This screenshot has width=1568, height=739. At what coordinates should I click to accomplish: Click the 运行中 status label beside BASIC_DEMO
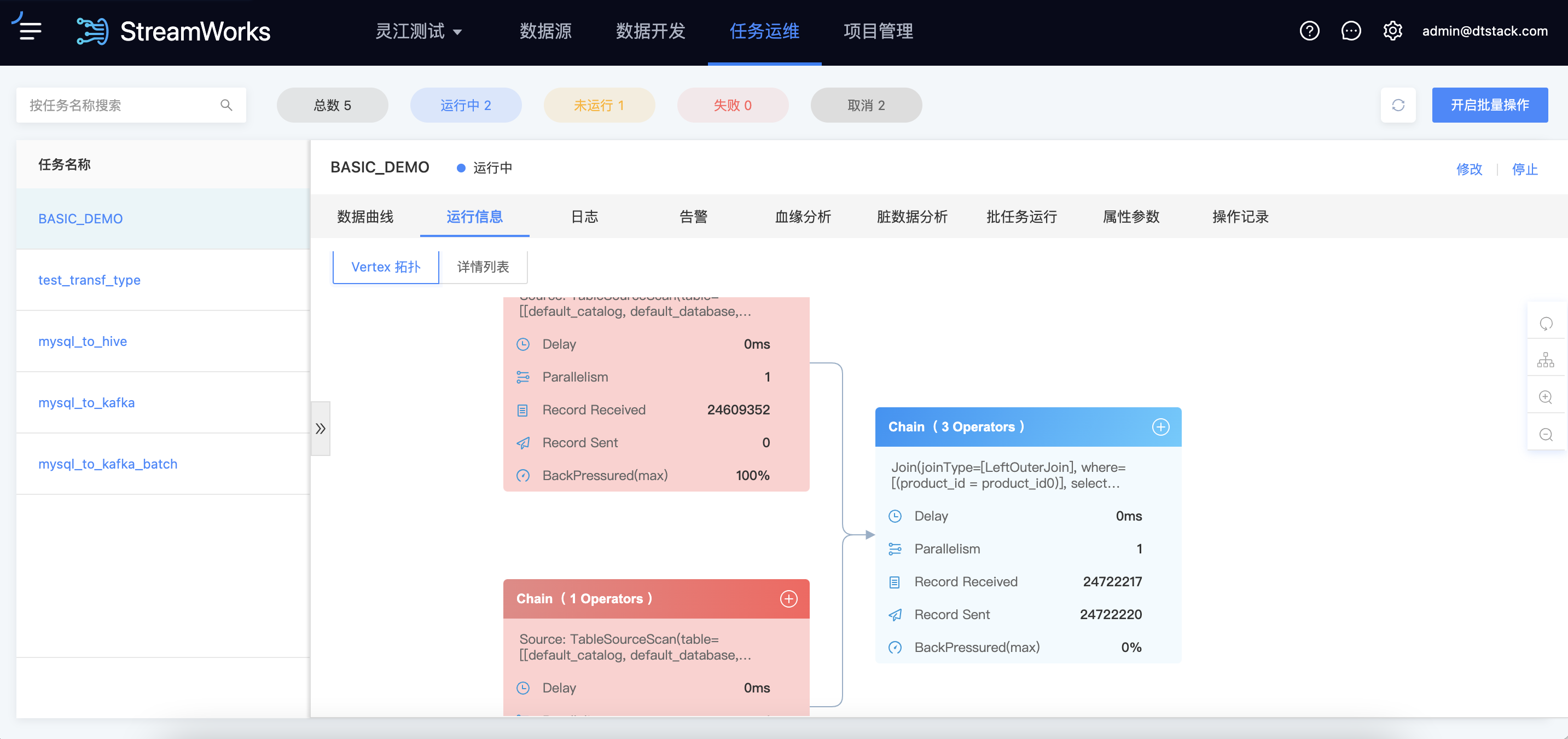[492, 168]
